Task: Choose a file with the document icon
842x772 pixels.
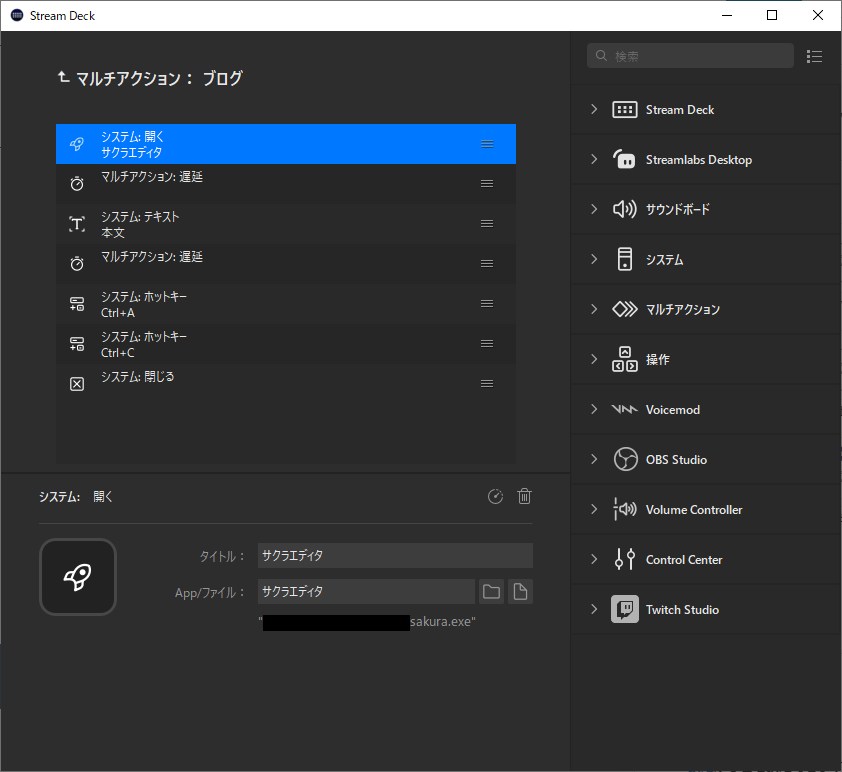Action: click(520, 592)
